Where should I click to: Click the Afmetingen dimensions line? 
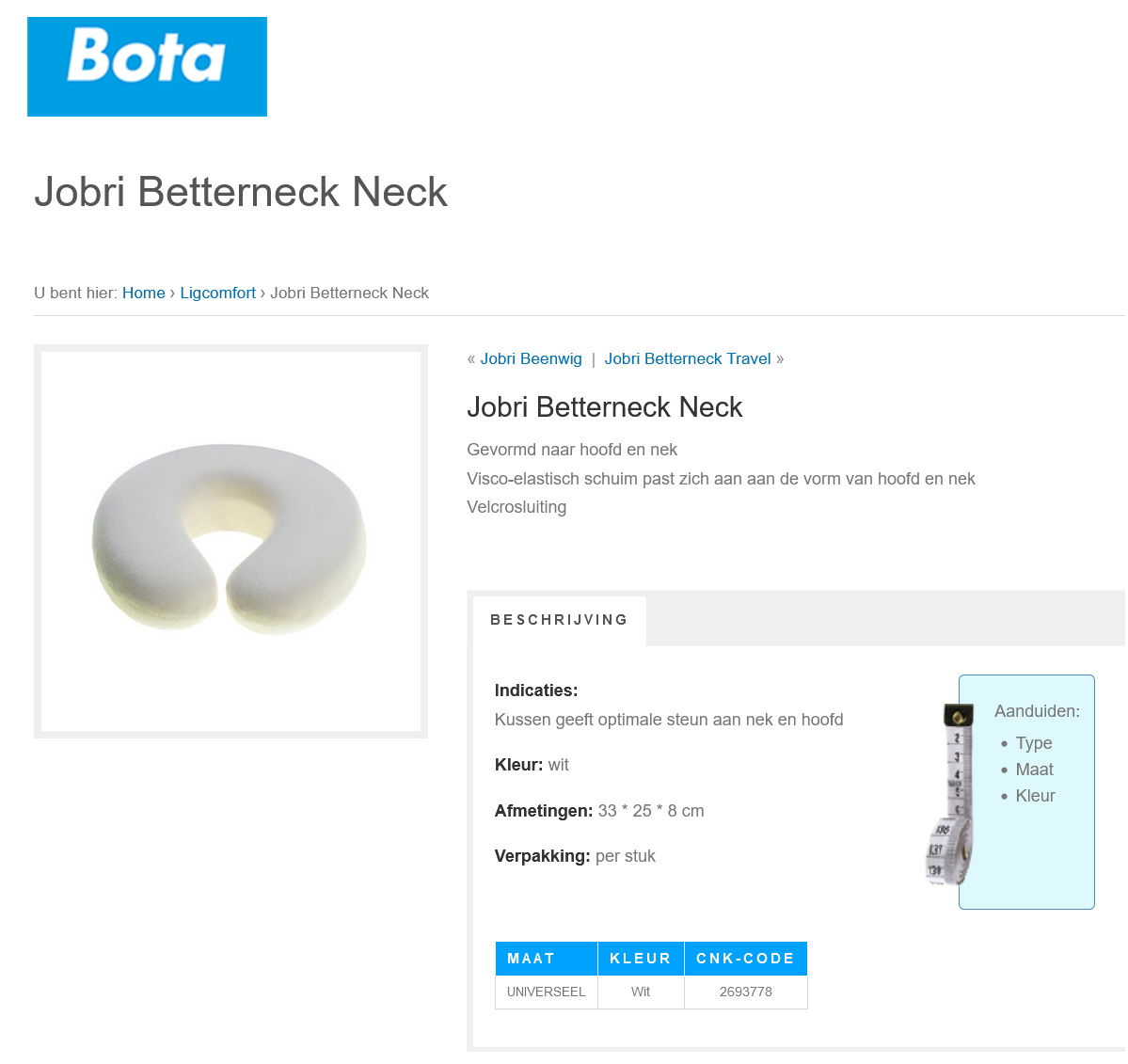[599, 811]
